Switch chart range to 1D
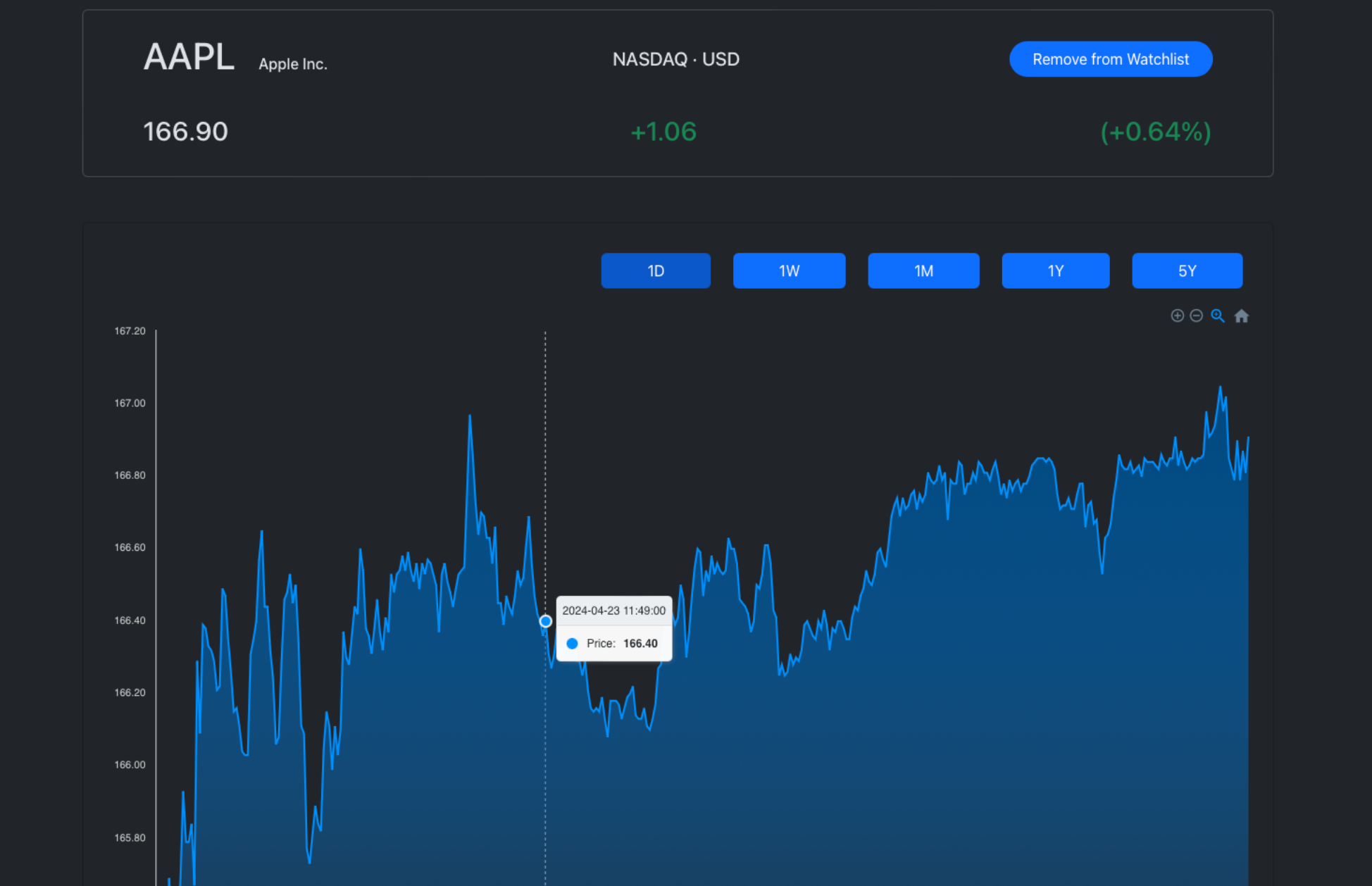The width and height of the screenshot is (1372, 886). click(x=655, y=271)
